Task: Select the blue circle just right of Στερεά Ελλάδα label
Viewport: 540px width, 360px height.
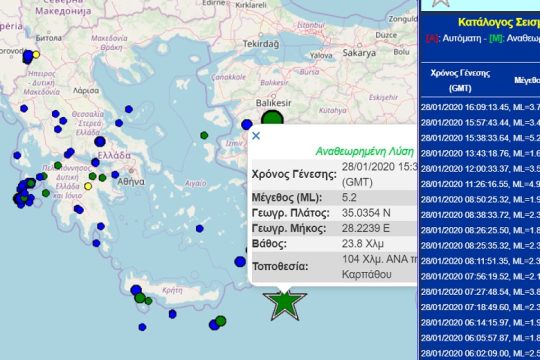Action: tap(119, 123)
